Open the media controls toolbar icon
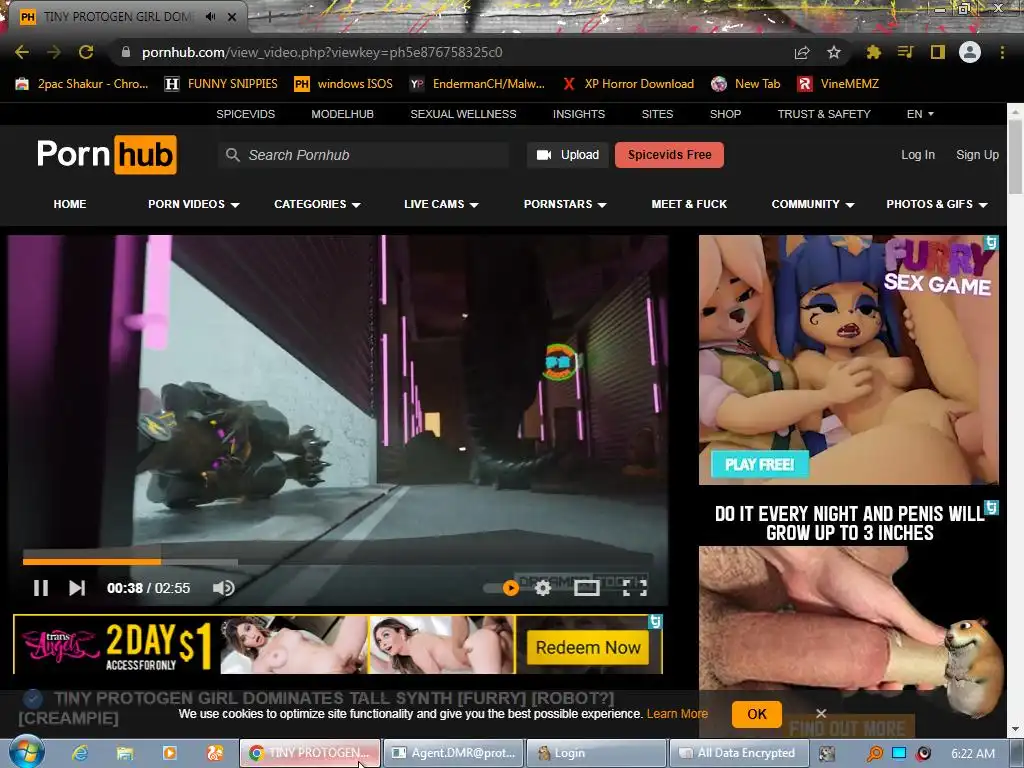Screen dimensions: 1024x768 [905, 52]
